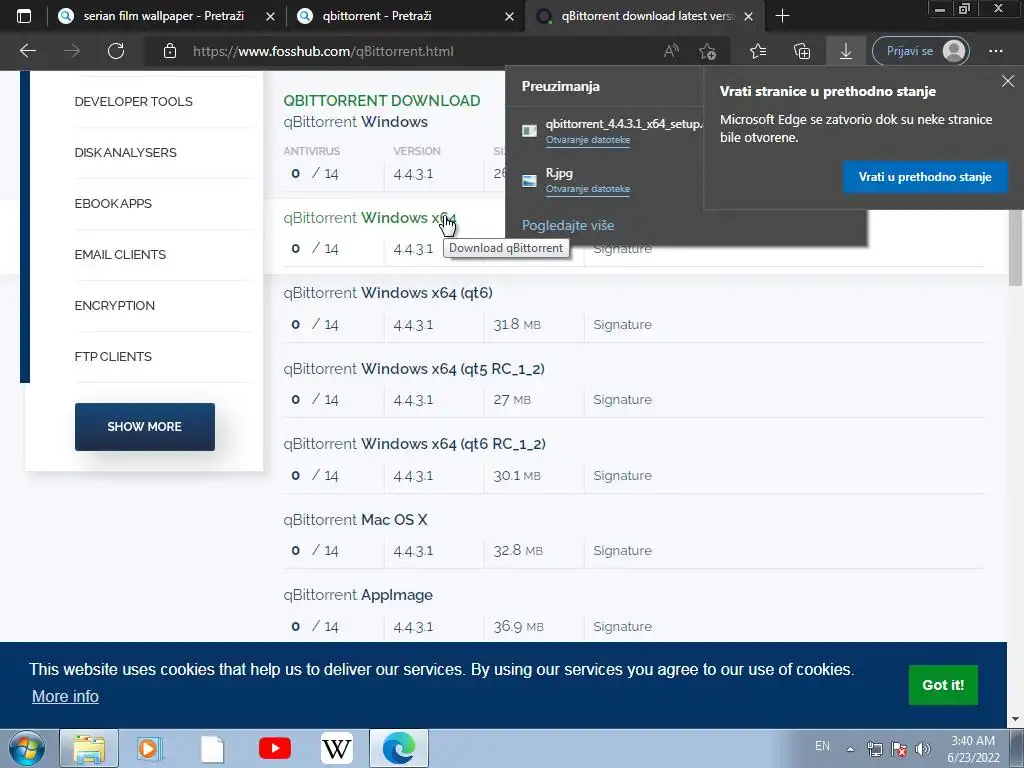Click the SHOW MORE button
Viewport: 1024px width, 768px height.
[144, 426]
